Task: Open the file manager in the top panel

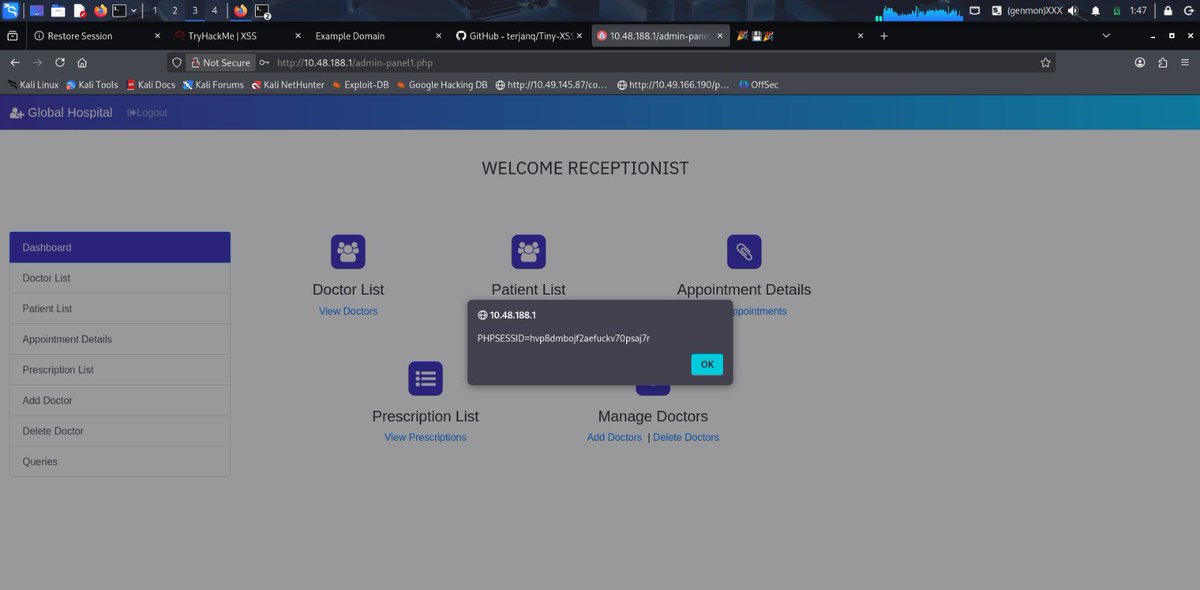Action: [x=58, y=11]
